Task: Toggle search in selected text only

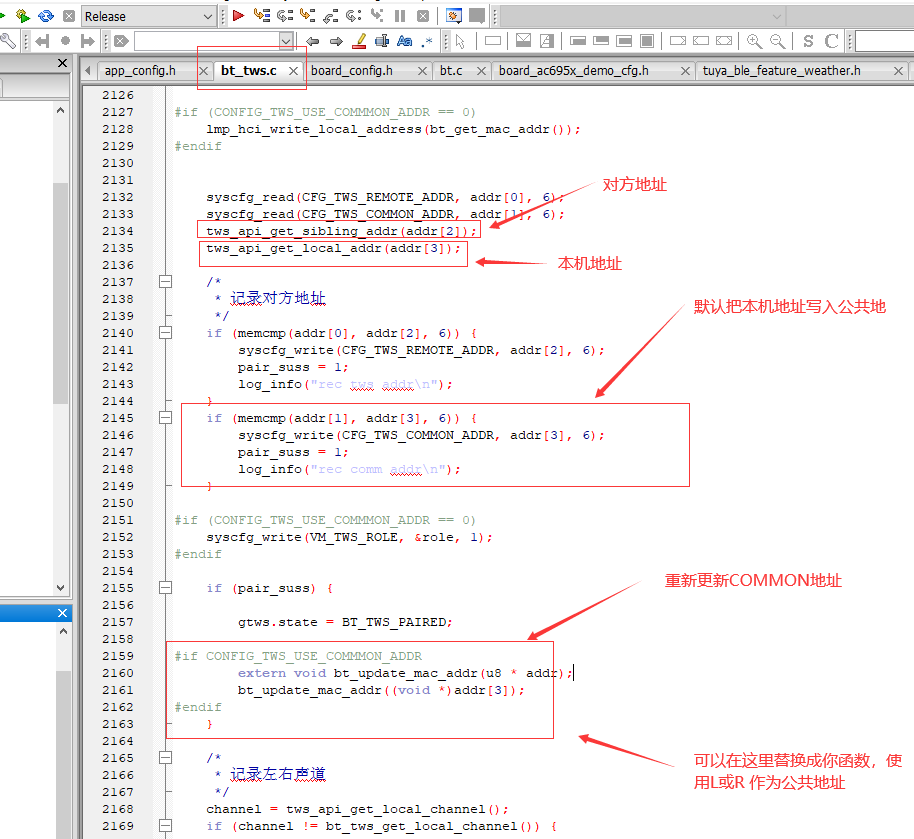Action: (x=382, y=41)
